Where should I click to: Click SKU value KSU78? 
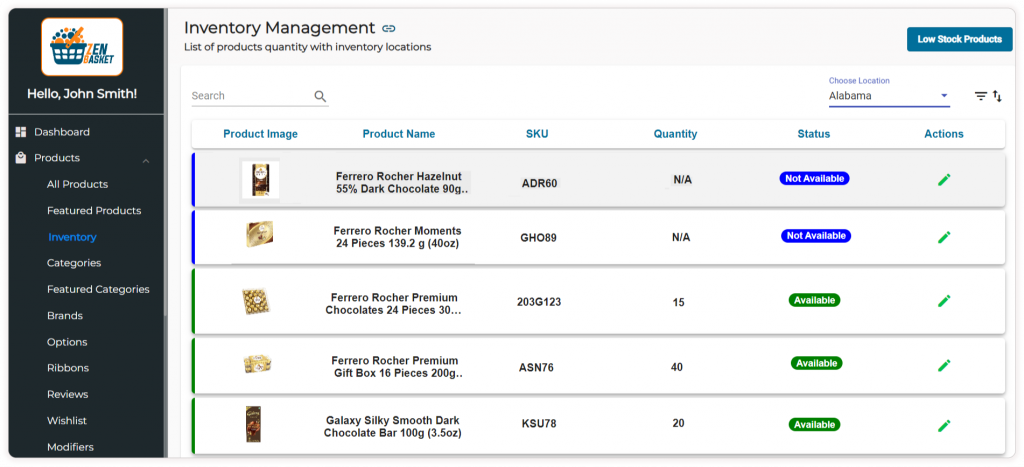pos(539,424)
